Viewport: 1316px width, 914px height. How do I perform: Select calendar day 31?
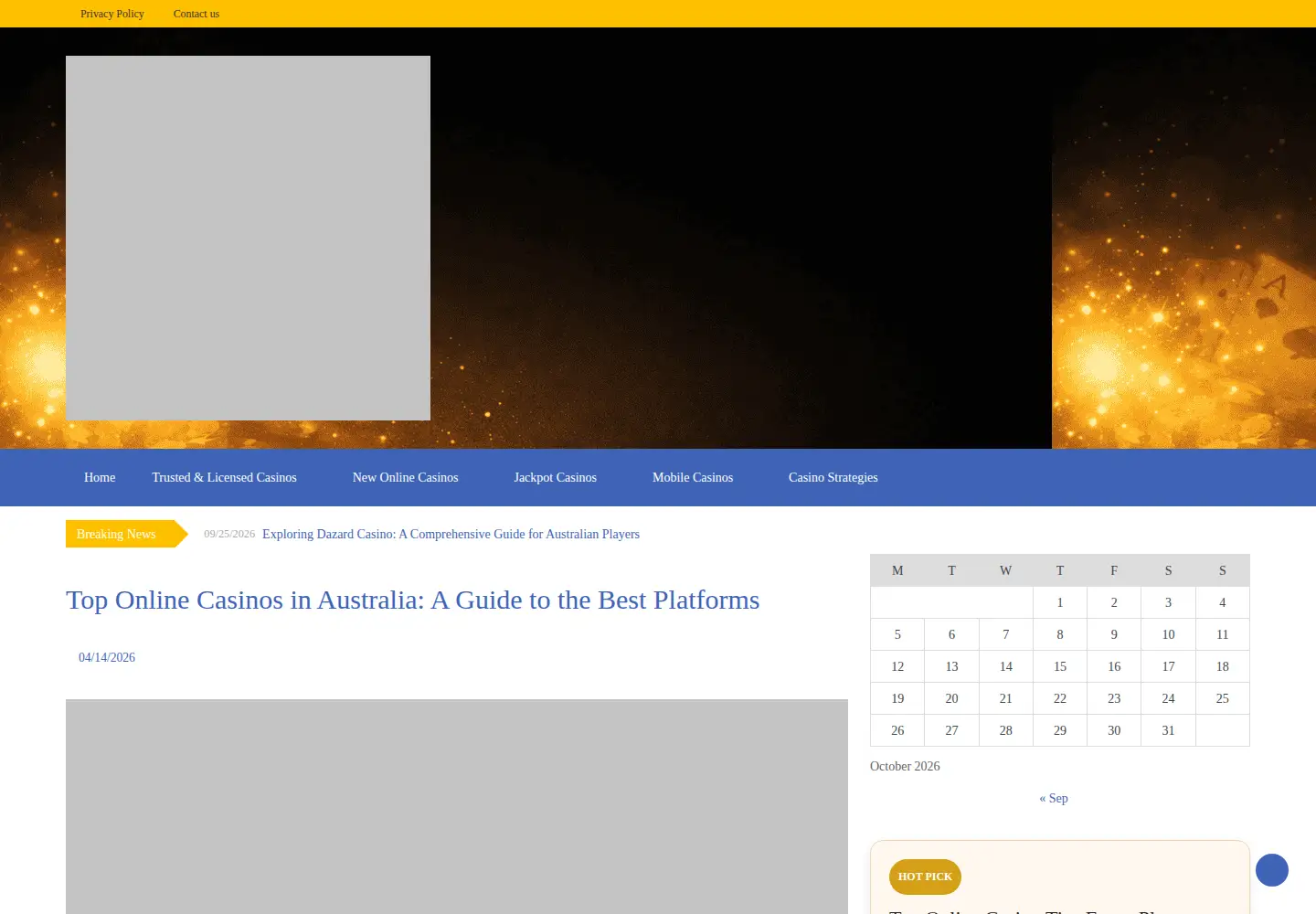pos(1168,730)
